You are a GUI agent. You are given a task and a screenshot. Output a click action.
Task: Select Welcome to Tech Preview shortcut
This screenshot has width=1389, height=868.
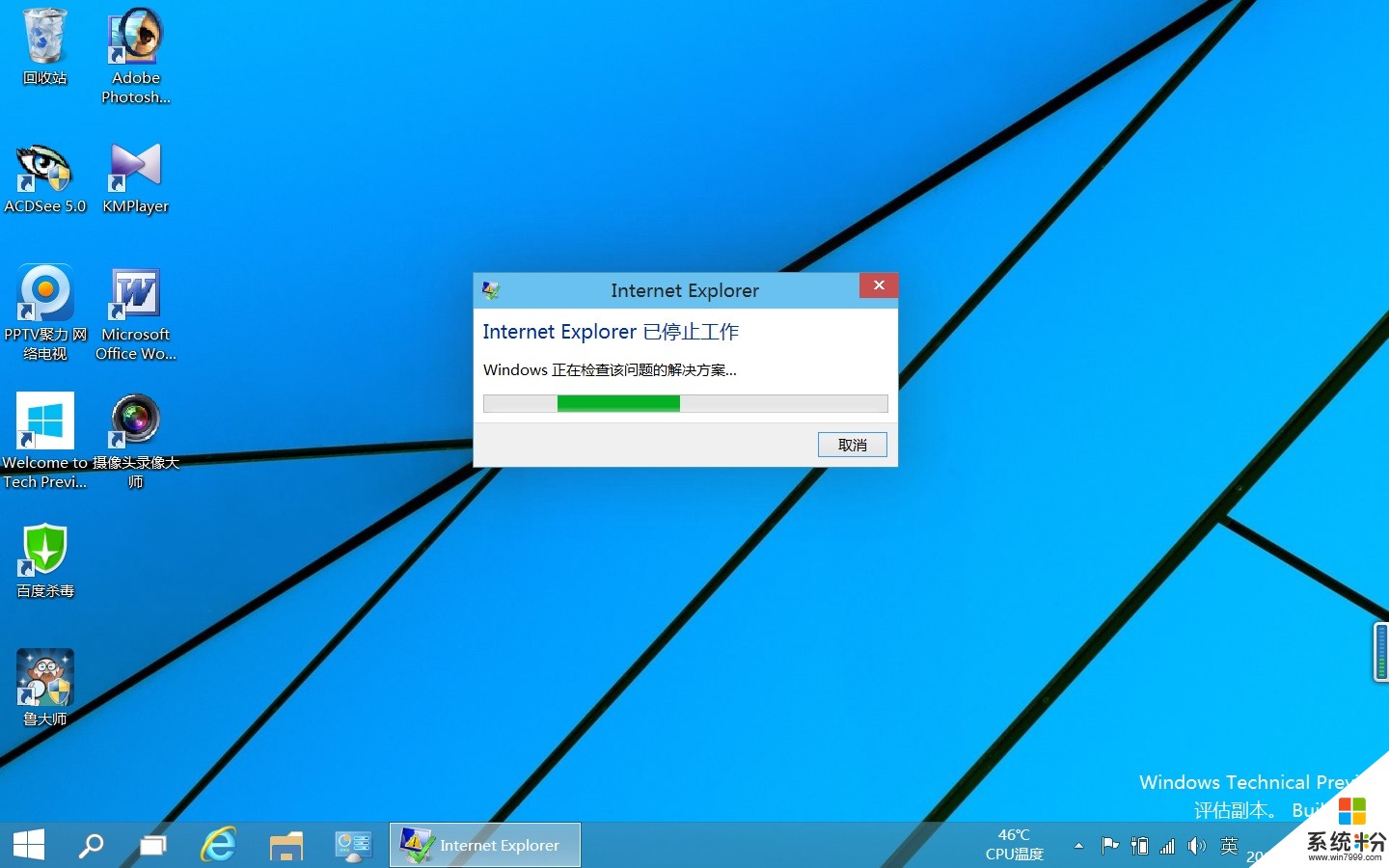(44, 441)
